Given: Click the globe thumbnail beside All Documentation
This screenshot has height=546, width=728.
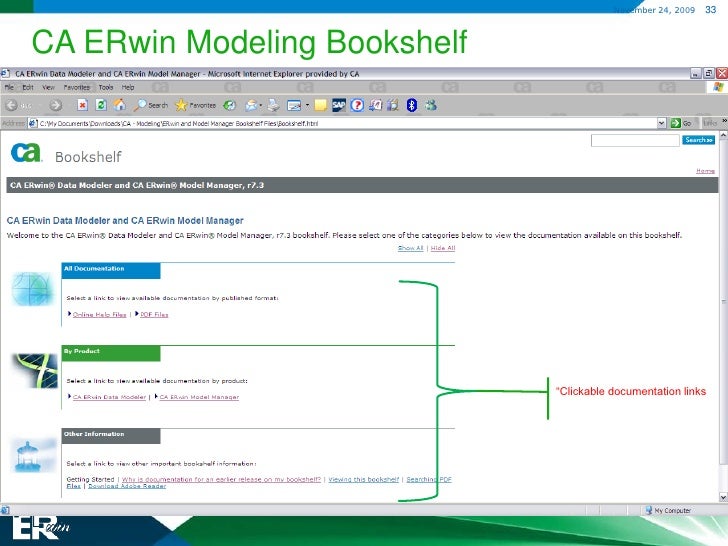Looking at the screenshot, I should click(x=32, y=289).
